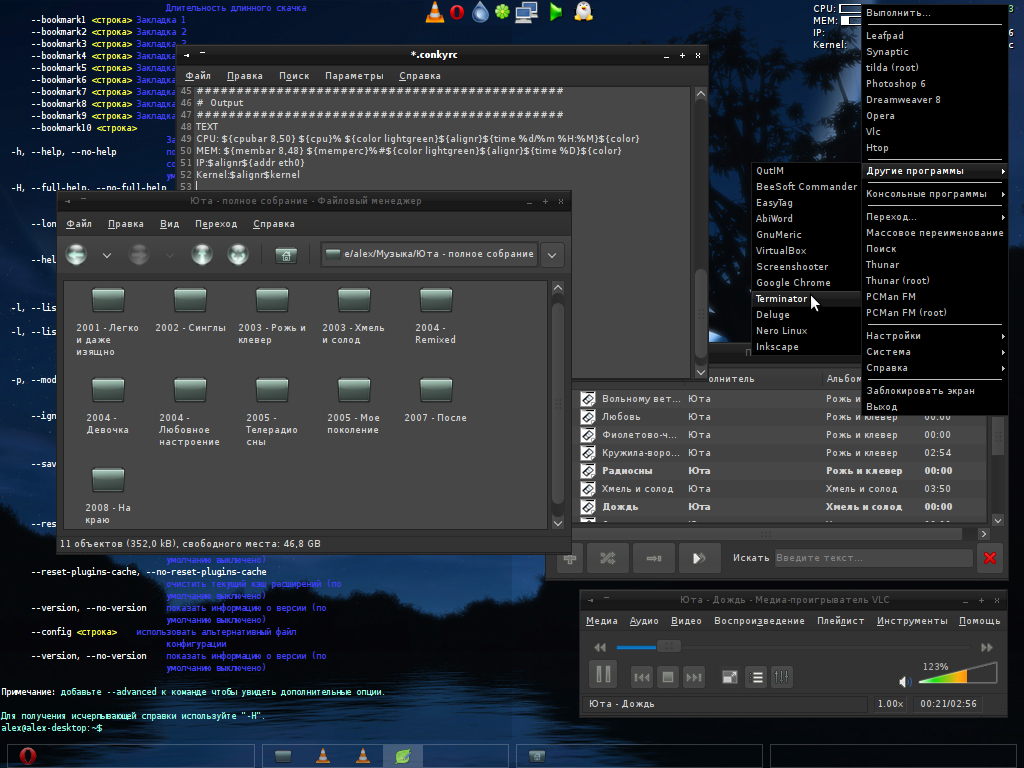Click the Deluge water drop tray icon
This screenshot has width=1024, height=768.
pos(481,12)
